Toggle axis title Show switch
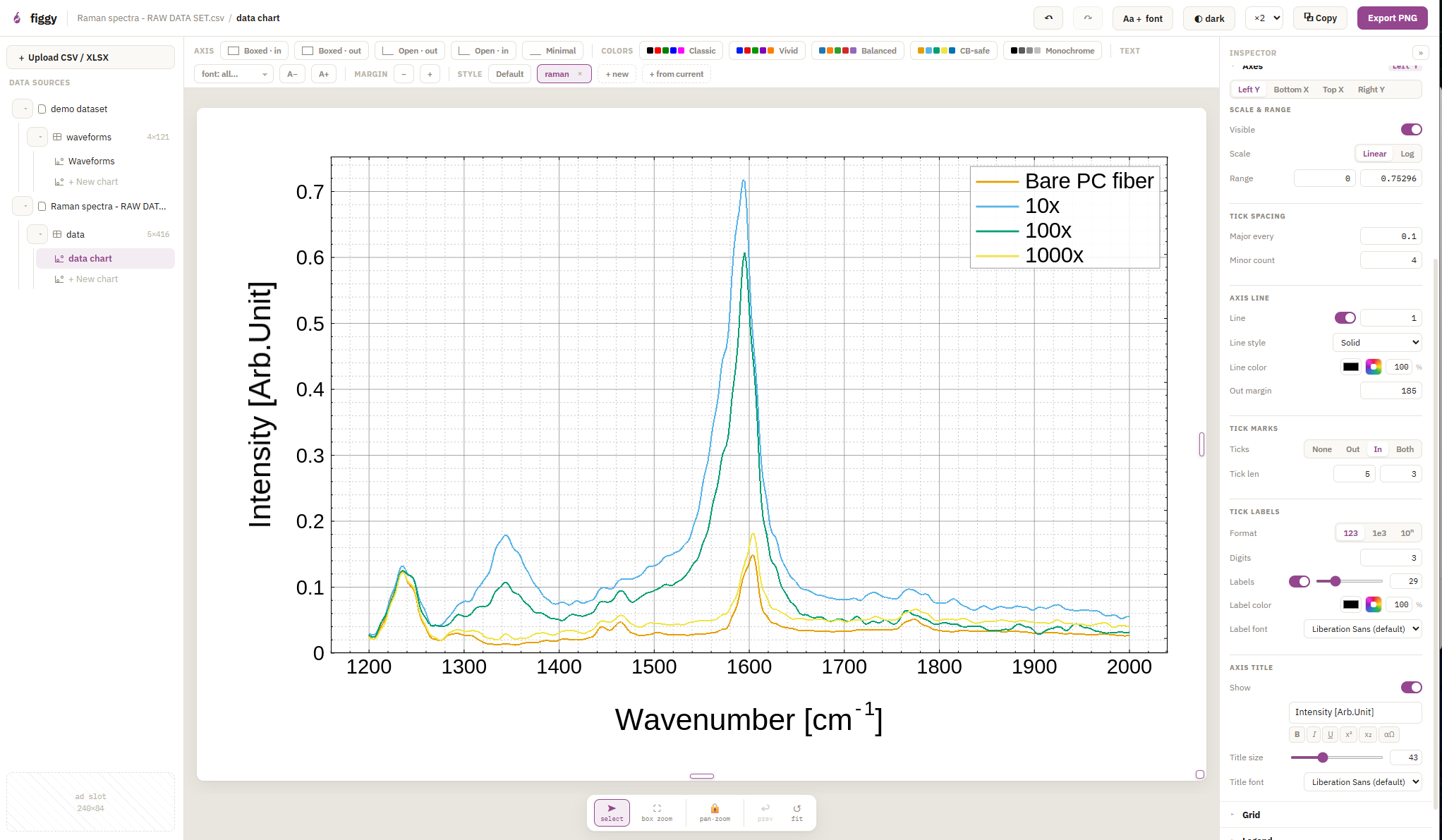Screen dimensions: 1442x840 (x=1411, y=688)
